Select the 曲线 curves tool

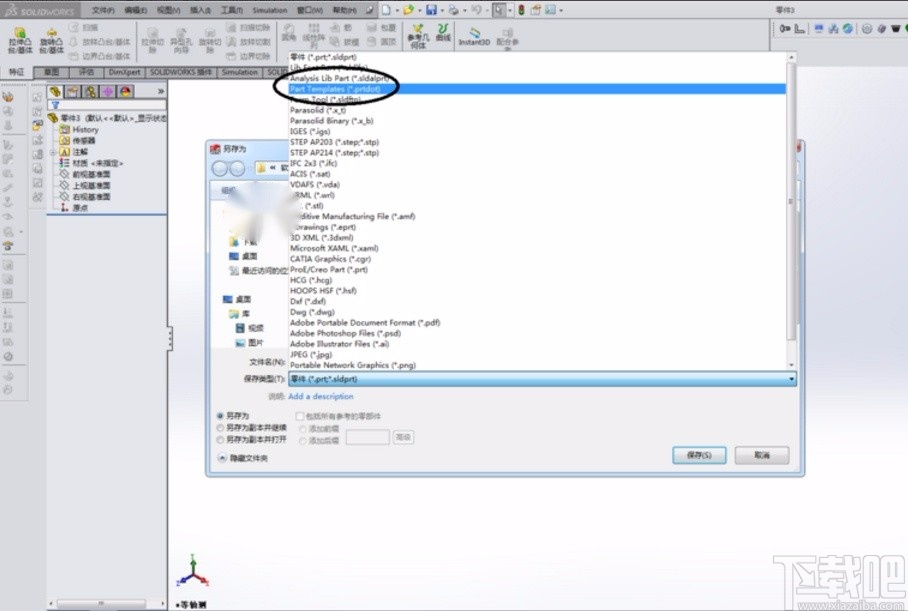point(443,32)
